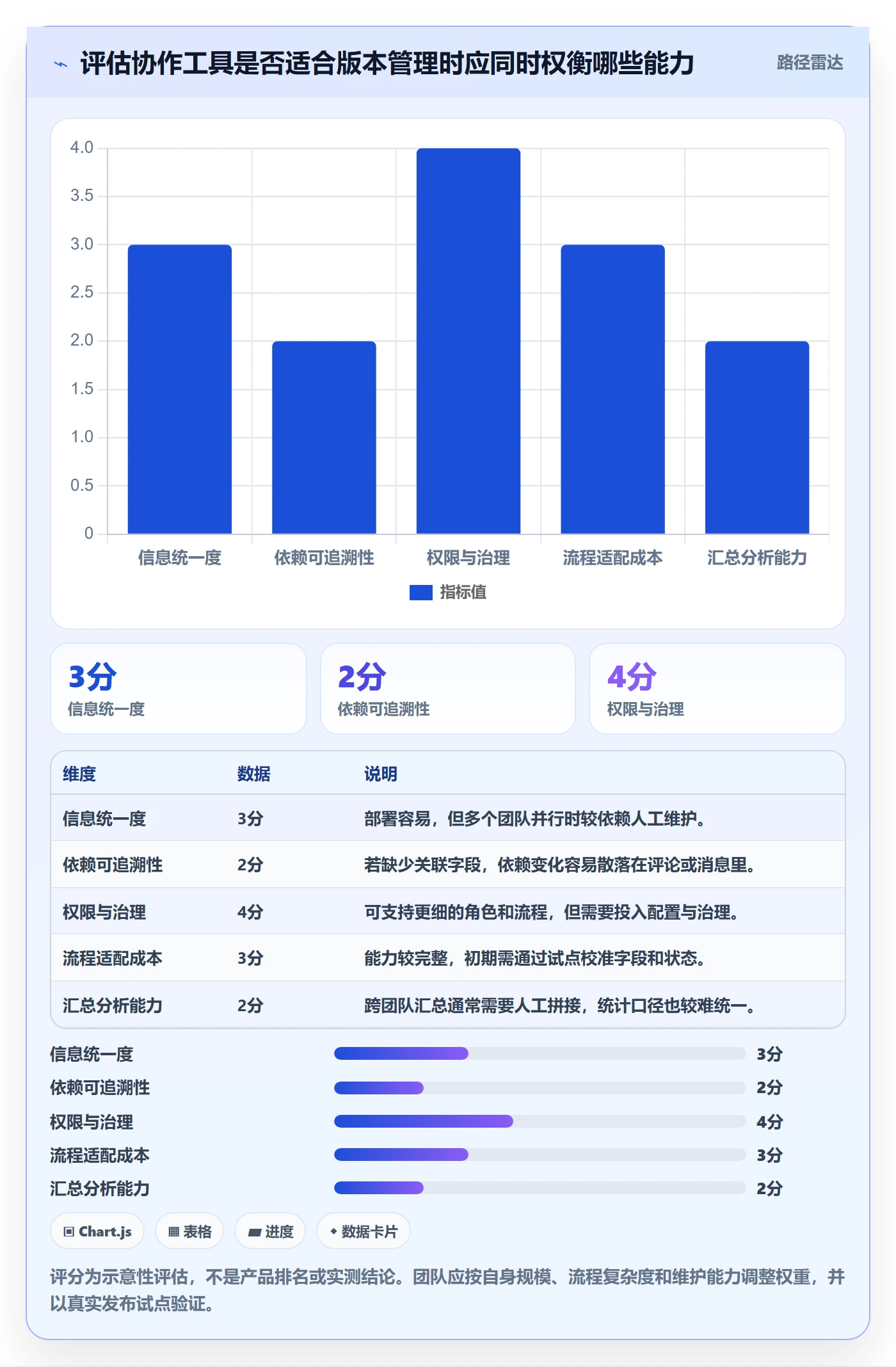Click the 2分 依赖可追溯性 data card
The height and width of the screenshot is (1367, 896).
tap(448, 689)
